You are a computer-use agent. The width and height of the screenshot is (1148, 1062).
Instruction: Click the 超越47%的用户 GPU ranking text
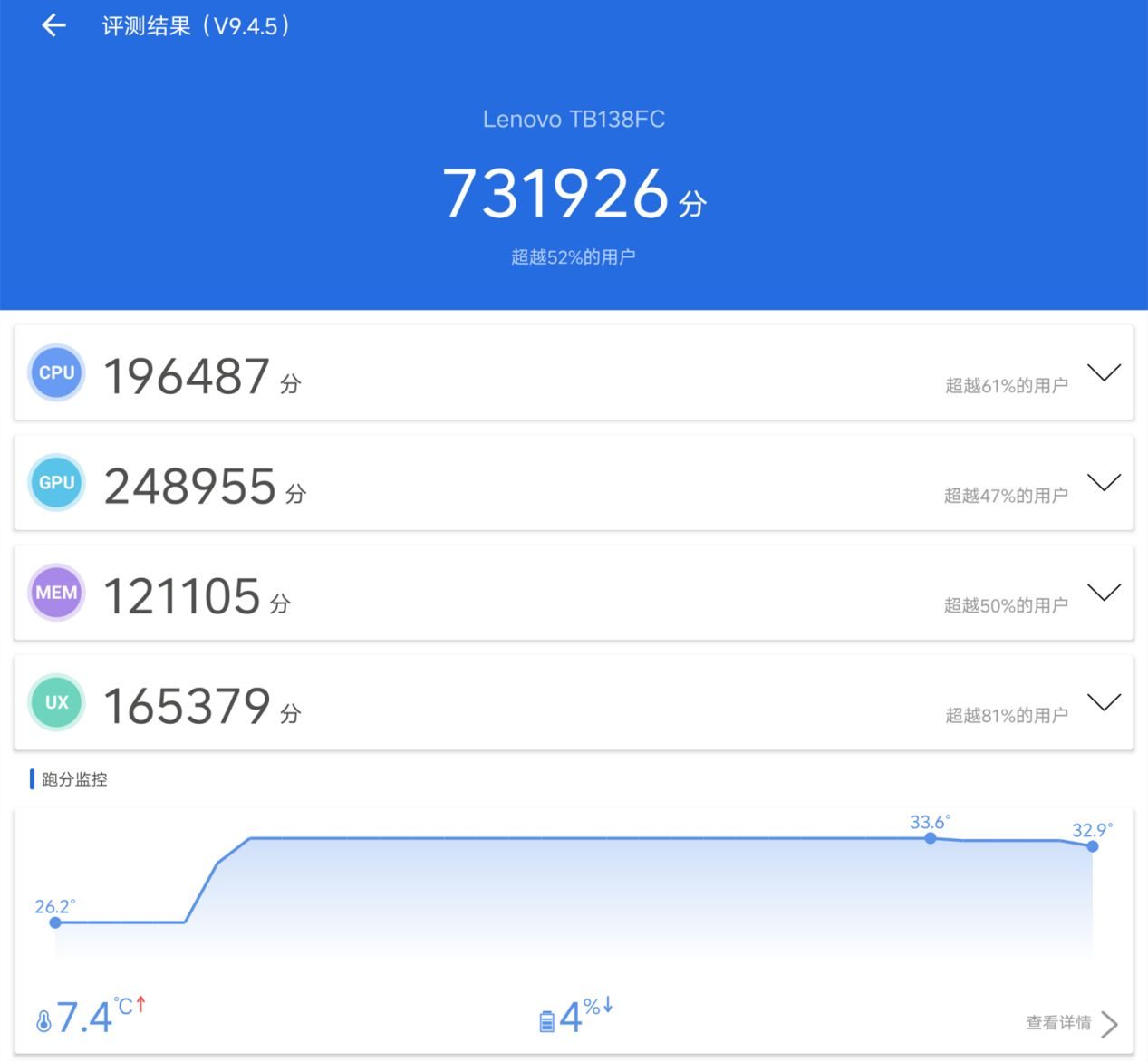[1007, 496]
